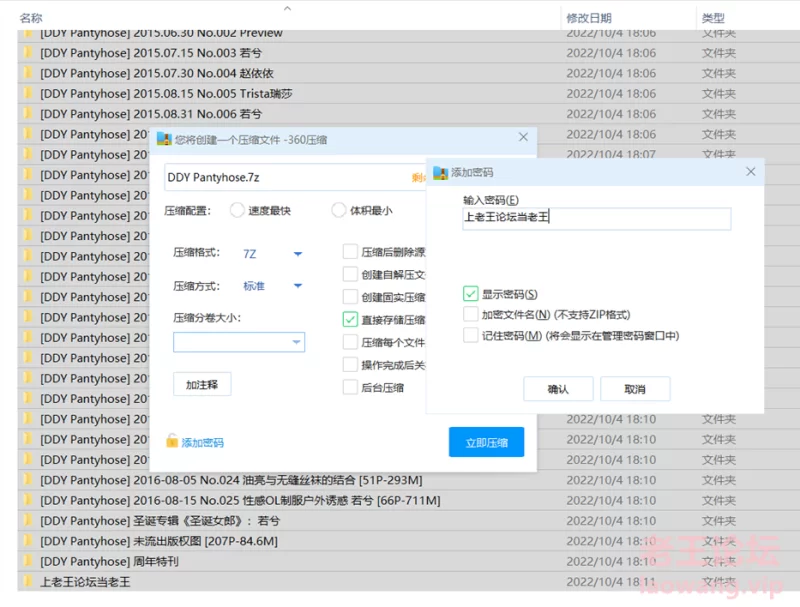The height and width of the screenshot is (607, 800).
Task: Select the 体积最小 radio option
Action: tap(339, 210)
